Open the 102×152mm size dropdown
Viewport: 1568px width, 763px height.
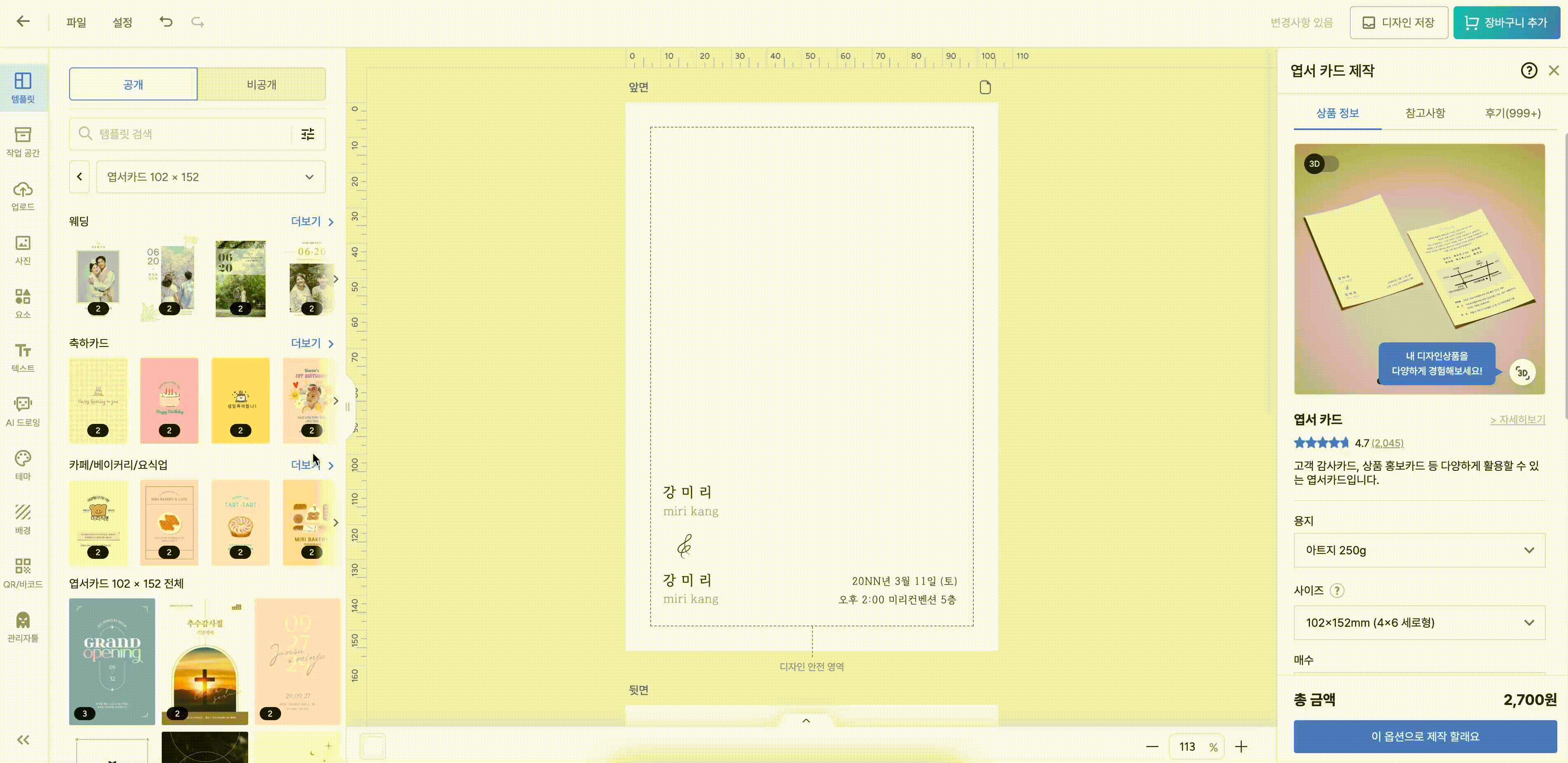point(1419,622)
